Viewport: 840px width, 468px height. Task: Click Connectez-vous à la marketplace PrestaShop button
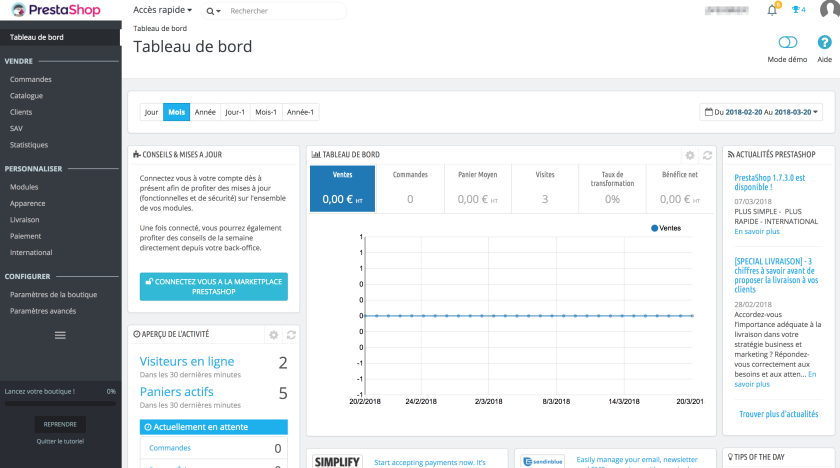[214, 287]
